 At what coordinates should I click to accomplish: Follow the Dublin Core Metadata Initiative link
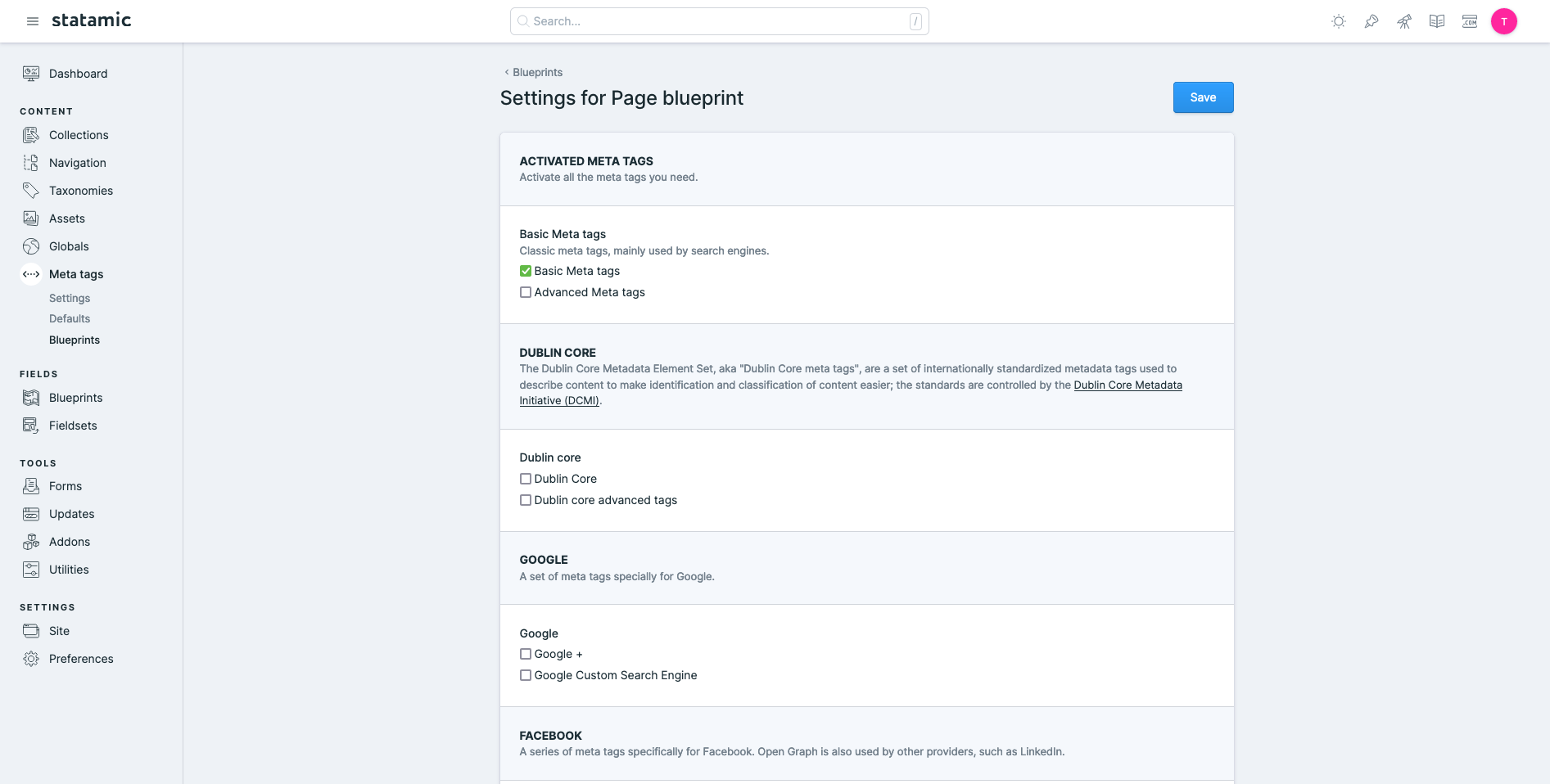point(1127,385)
